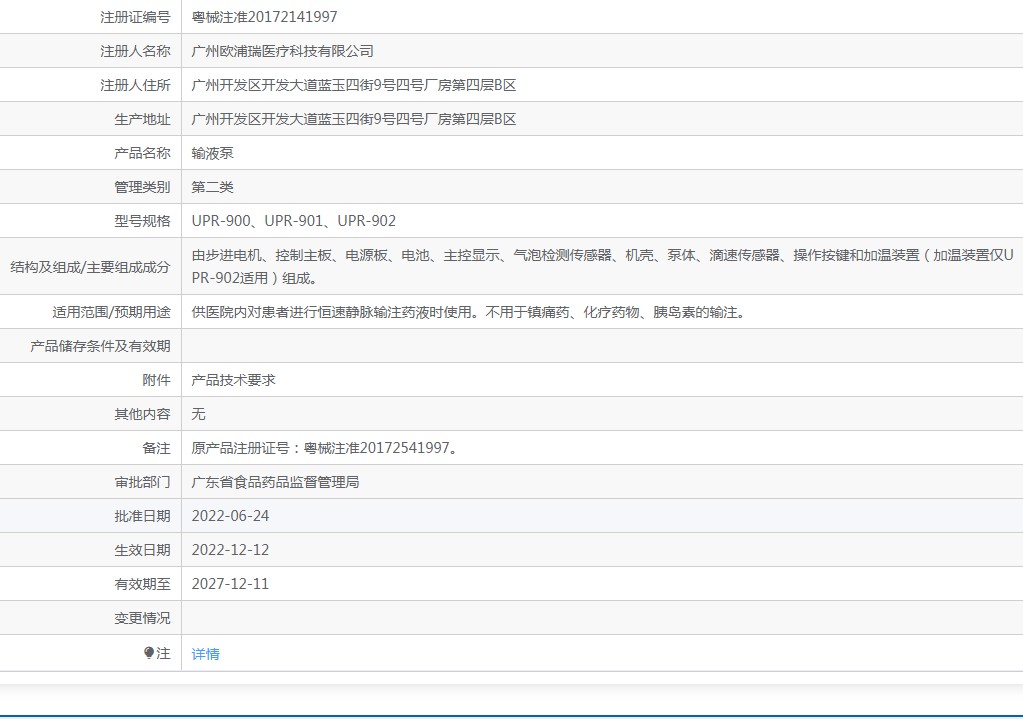Screen dimensions: 1023x719
Task: Click the 生产地址 address value
Action: pyautogui.click(x=354, y=119)
